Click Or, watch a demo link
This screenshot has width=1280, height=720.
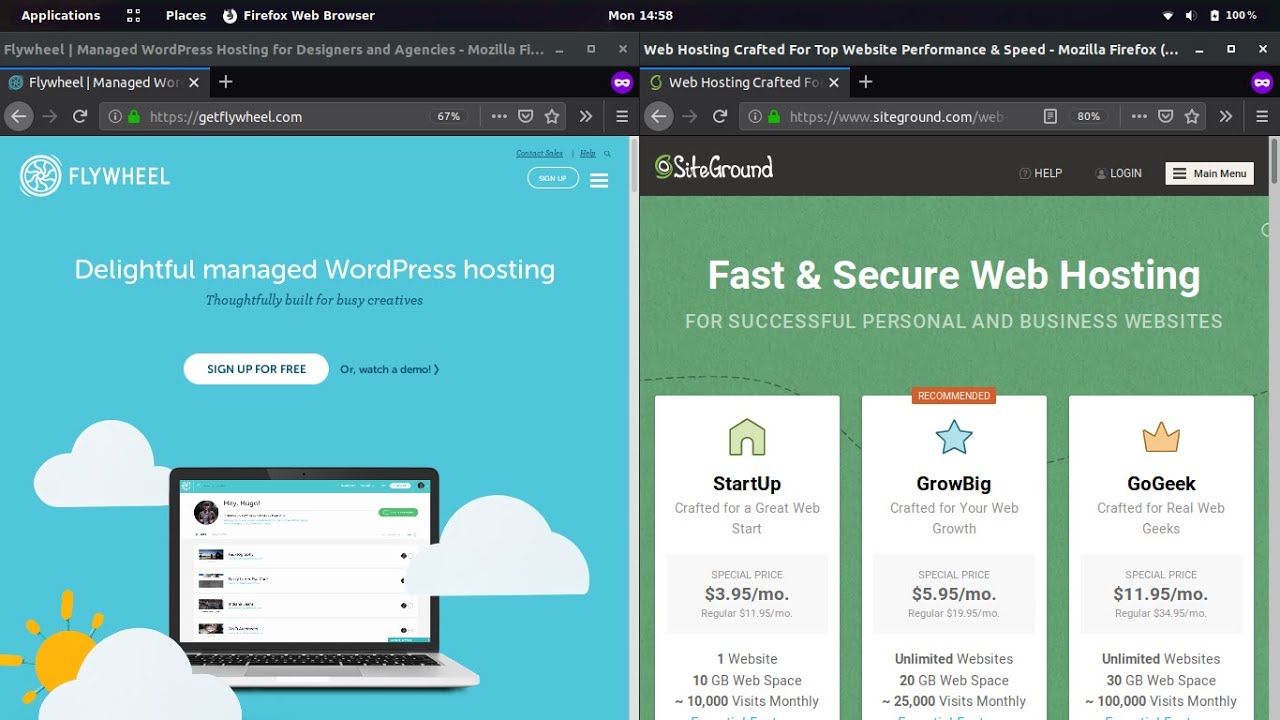tap(389, 369)
